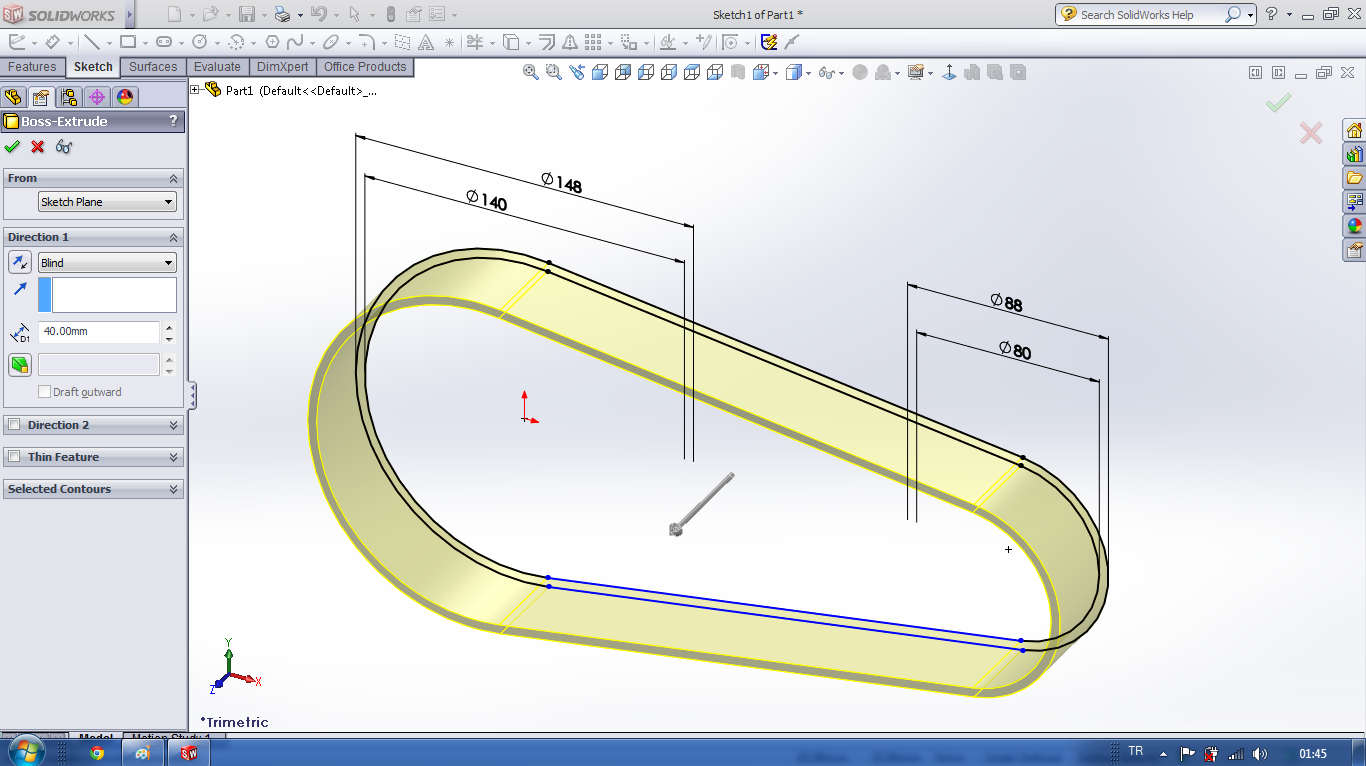Click the Chrome icon in taskbar

[x=97, y=753]
